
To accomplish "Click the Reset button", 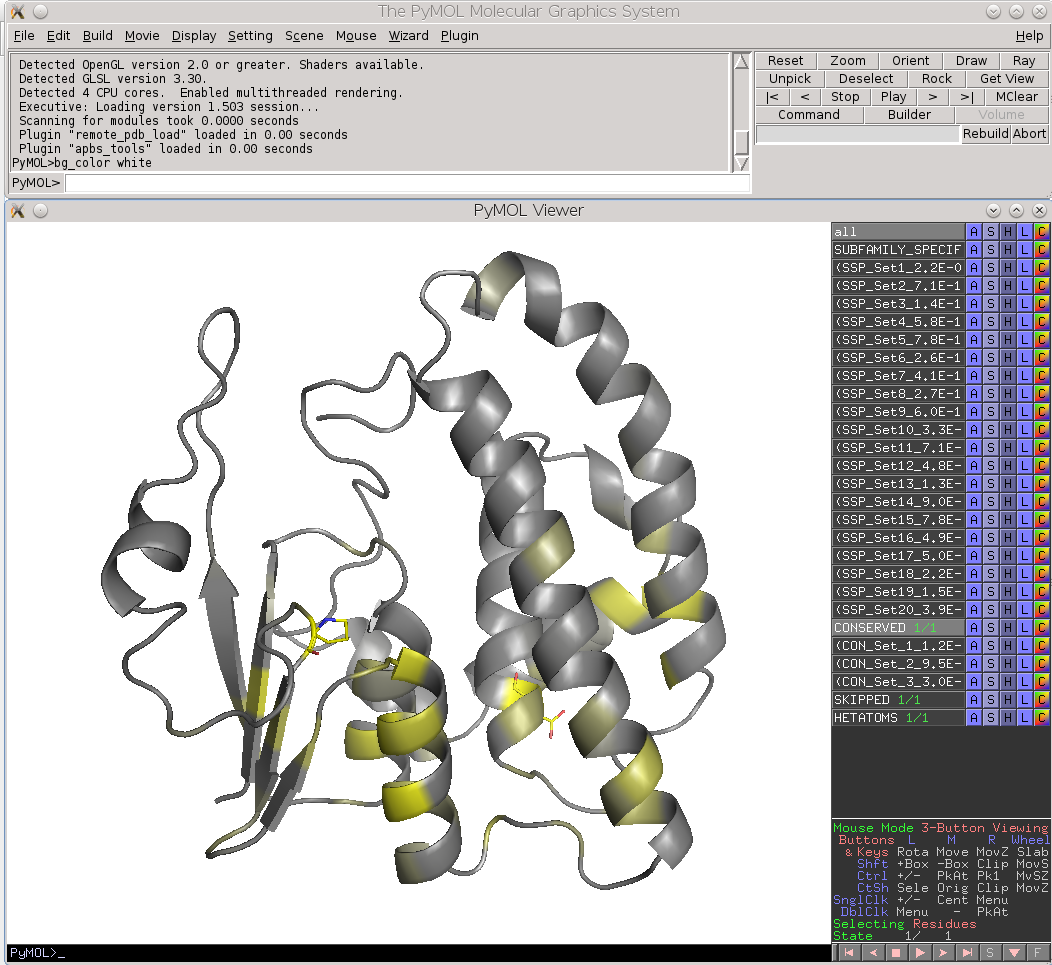I will point(786,60).
